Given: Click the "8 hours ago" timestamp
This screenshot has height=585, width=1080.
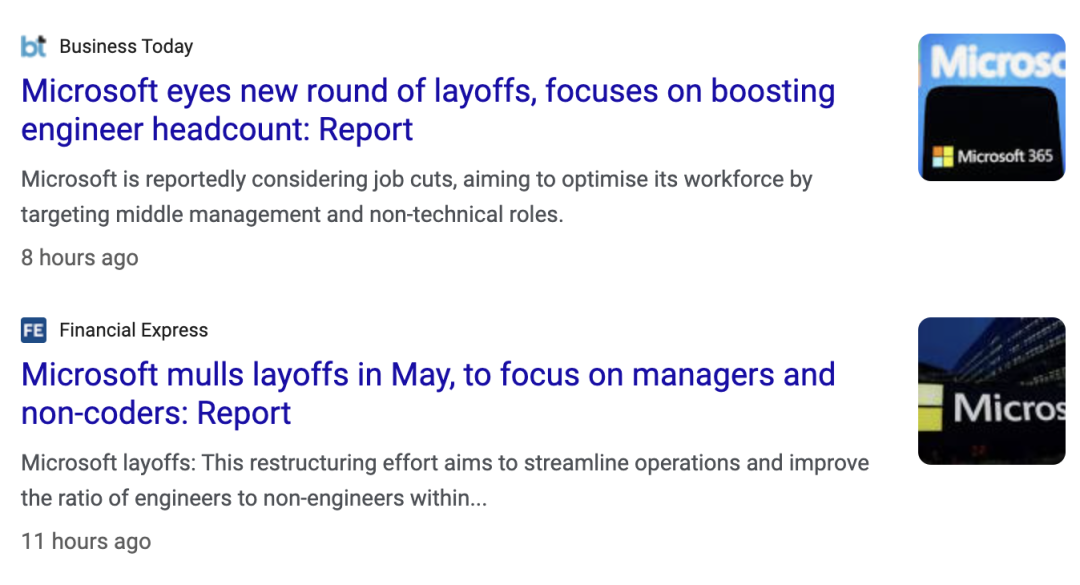Looking at the screenshot, I should (x=80, y=258).
